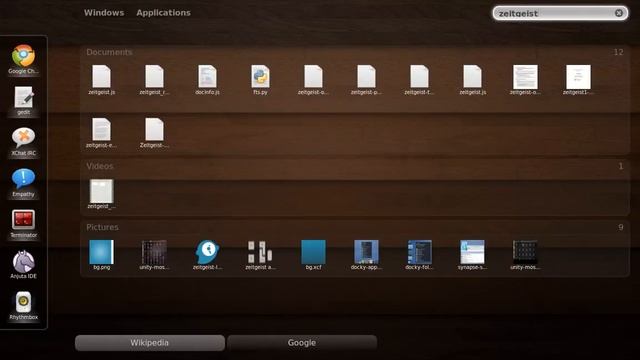
Task: Start Terminator from the dock
Action: (x=23, y=224)
